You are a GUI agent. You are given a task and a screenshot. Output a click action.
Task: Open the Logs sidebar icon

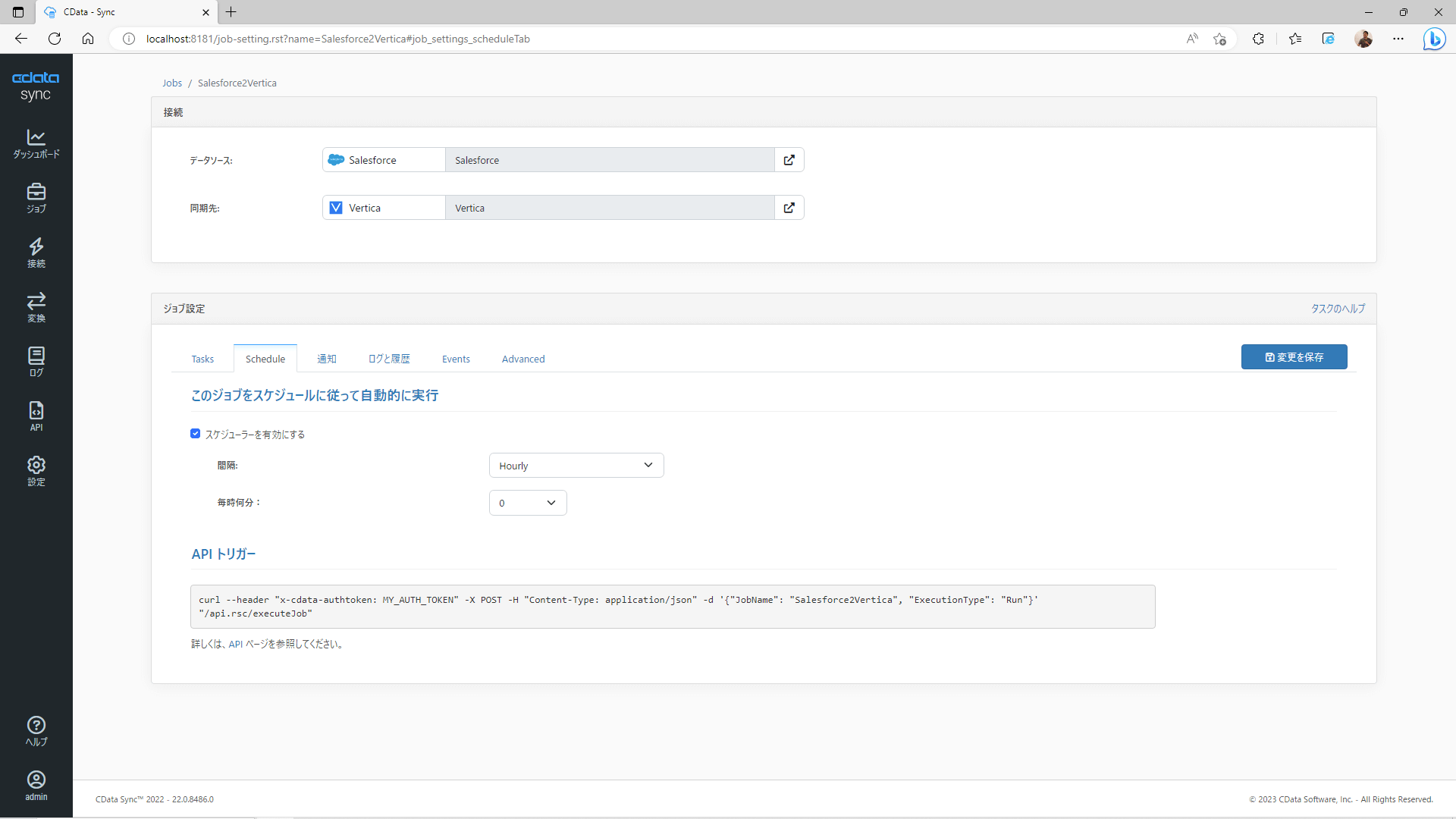pos(36,362)
